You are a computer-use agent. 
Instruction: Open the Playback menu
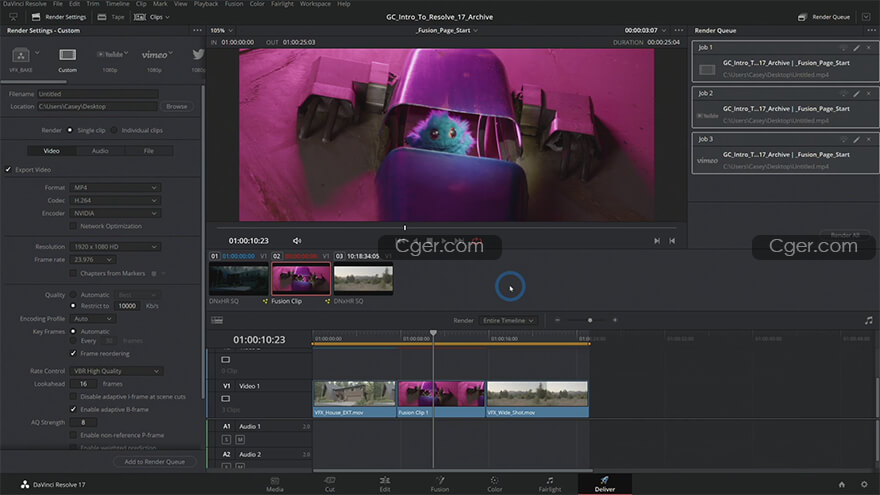tap(206, 4)
